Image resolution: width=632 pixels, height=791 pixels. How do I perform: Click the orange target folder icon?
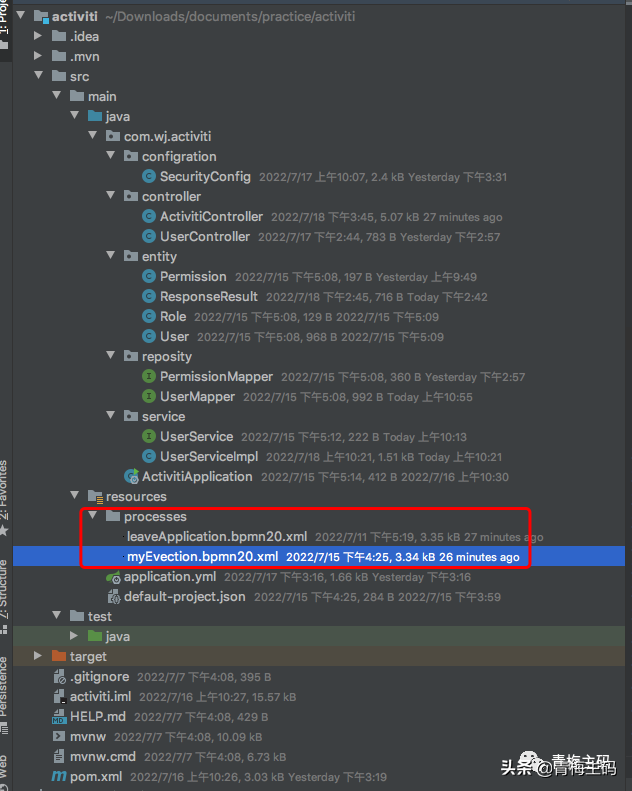pos(59,656)
